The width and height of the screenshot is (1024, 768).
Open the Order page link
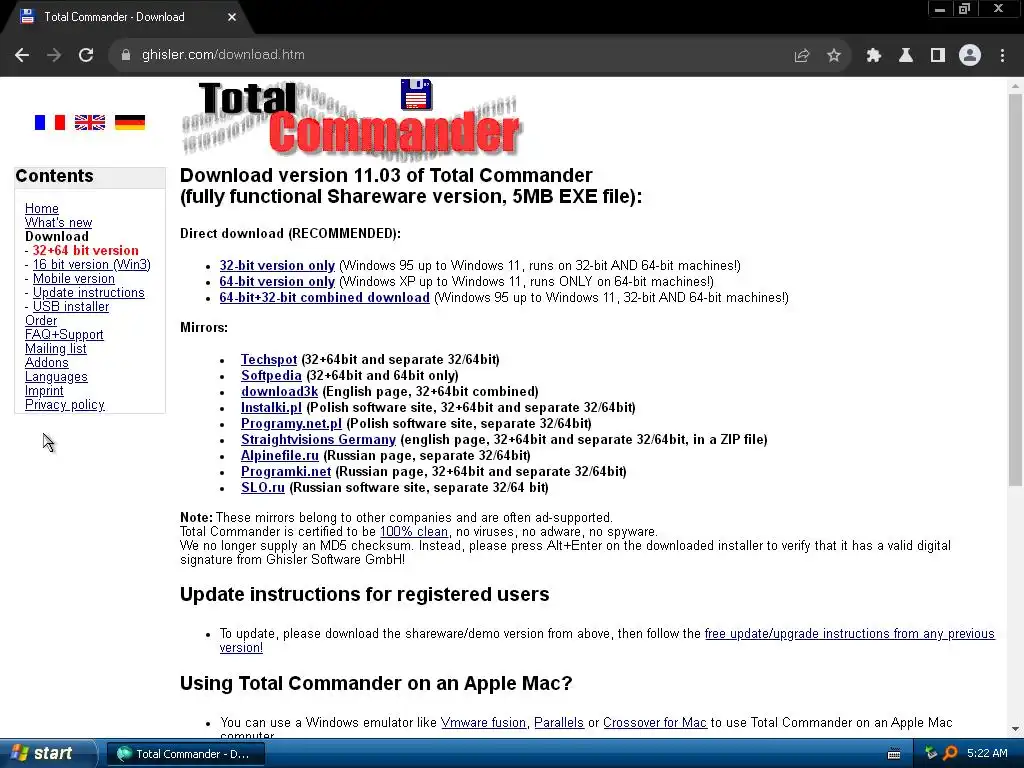point(41,321)
